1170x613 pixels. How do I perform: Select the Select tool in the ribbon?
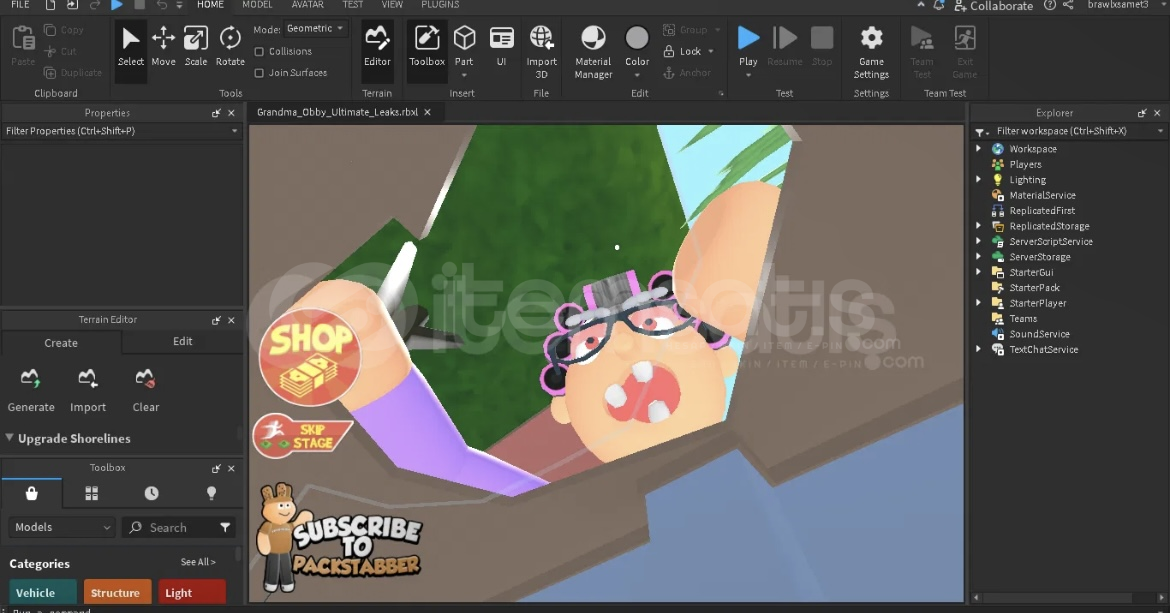tap(131, 47)
